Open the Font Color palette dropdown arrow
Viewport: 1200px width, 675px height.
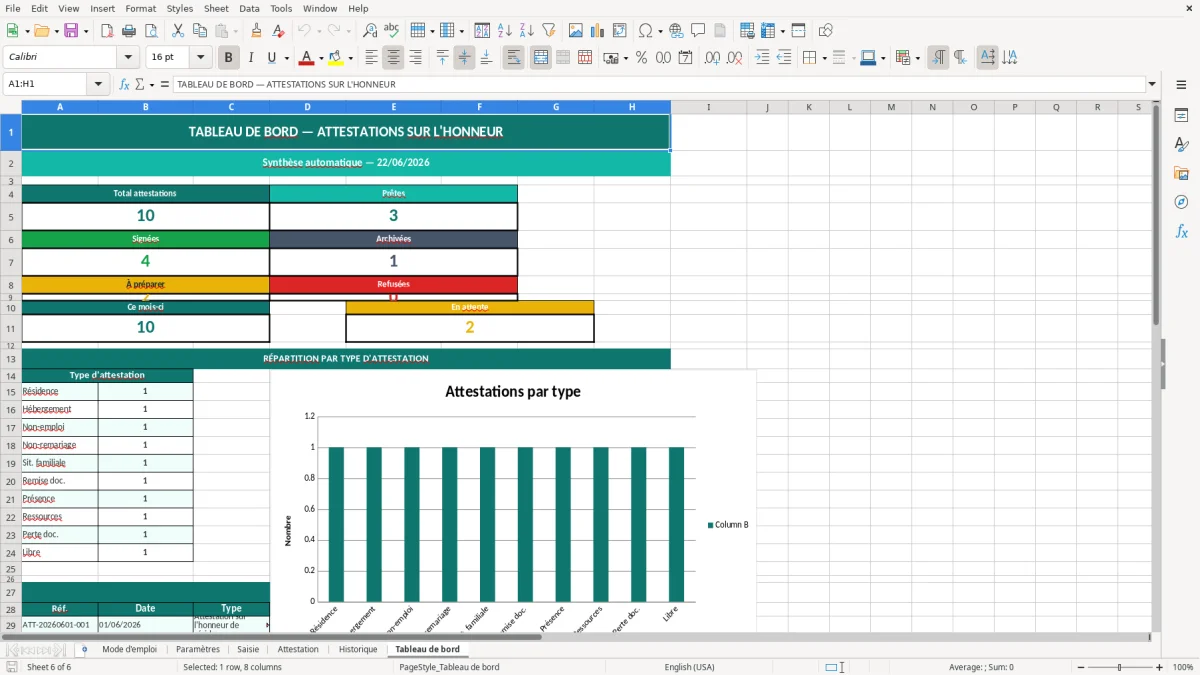click(x=322, y=58)
